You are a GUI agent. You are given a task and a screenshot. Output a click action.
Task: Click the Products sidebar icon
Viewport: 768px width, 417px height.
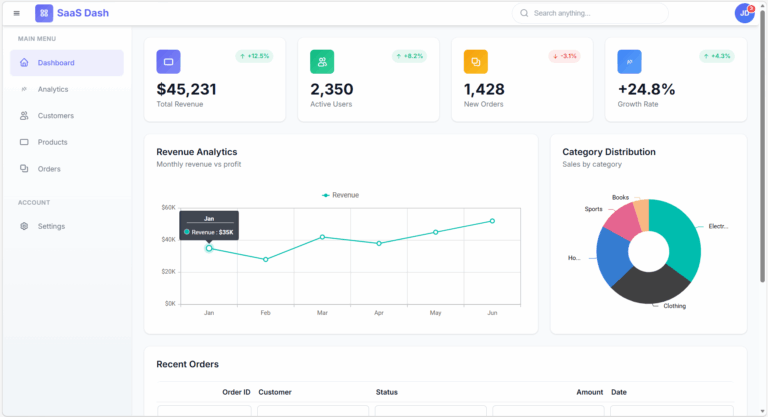pos(24,142)
